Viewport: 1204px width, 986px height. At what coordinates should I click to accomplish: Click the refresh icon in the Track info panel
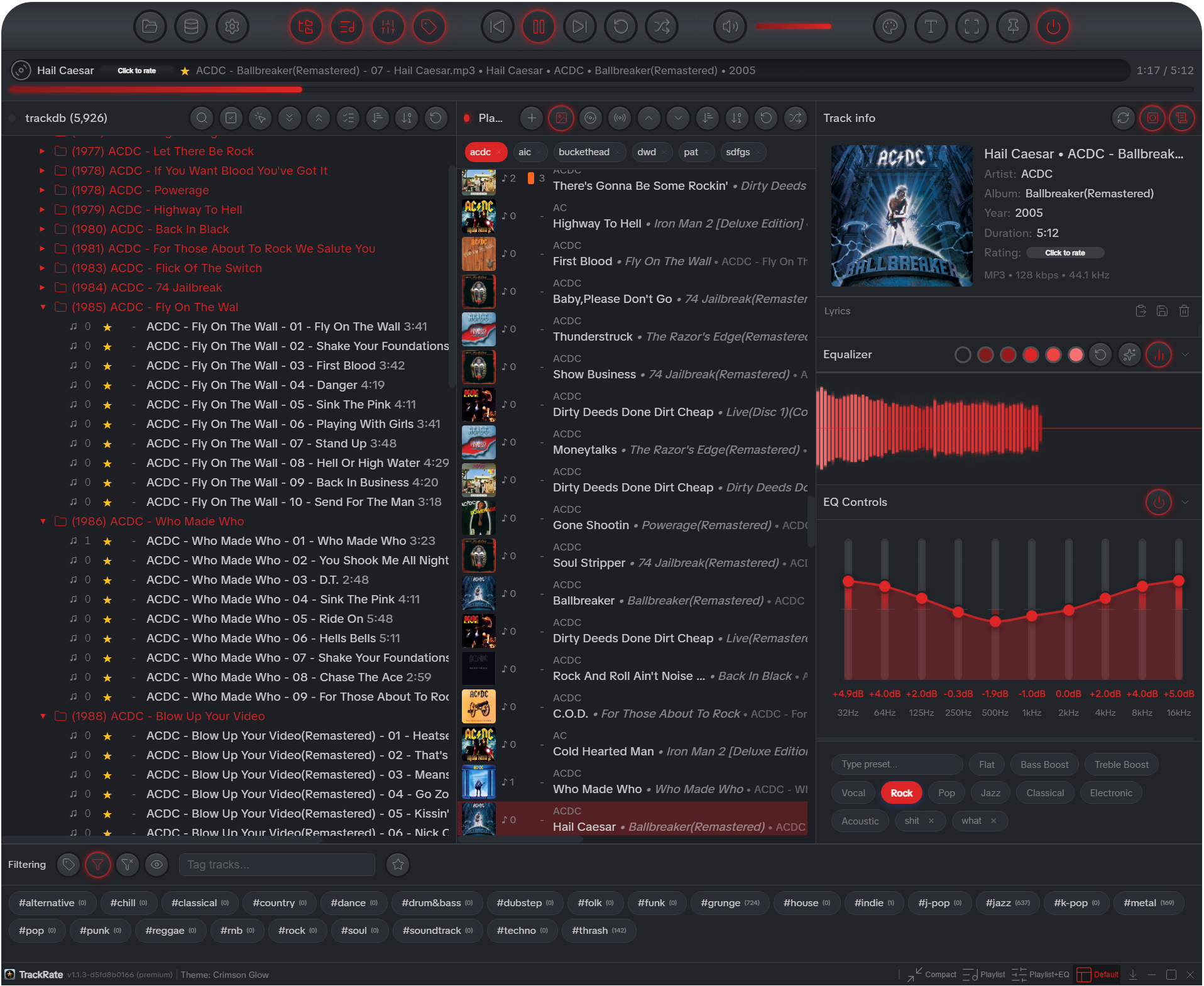pyautogui.click(x=1123, y=118)
